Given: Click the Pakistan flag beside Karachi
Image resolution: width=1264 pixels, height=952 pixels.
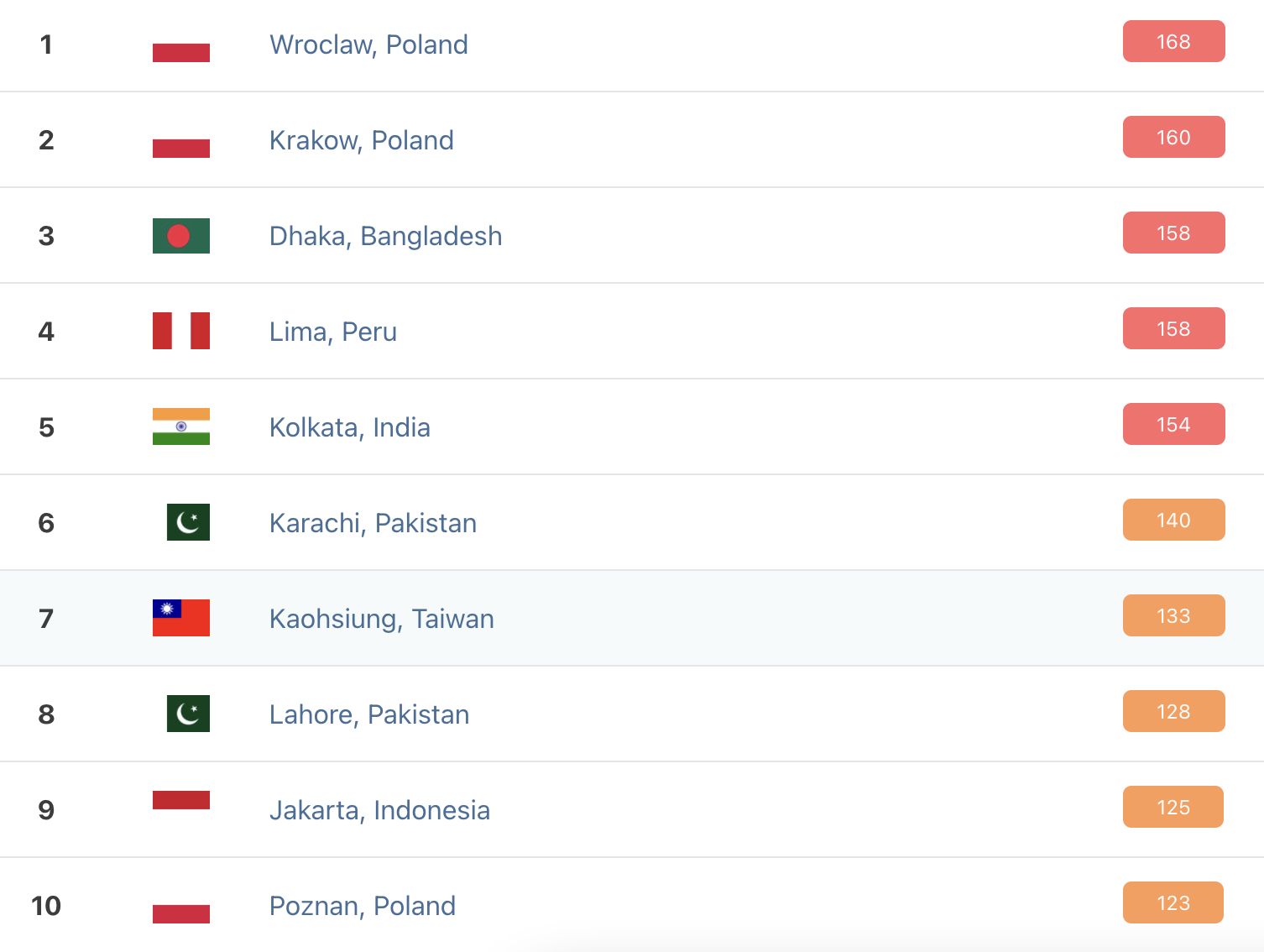Looking at the screenshot, I should click(x=188, y=522).
